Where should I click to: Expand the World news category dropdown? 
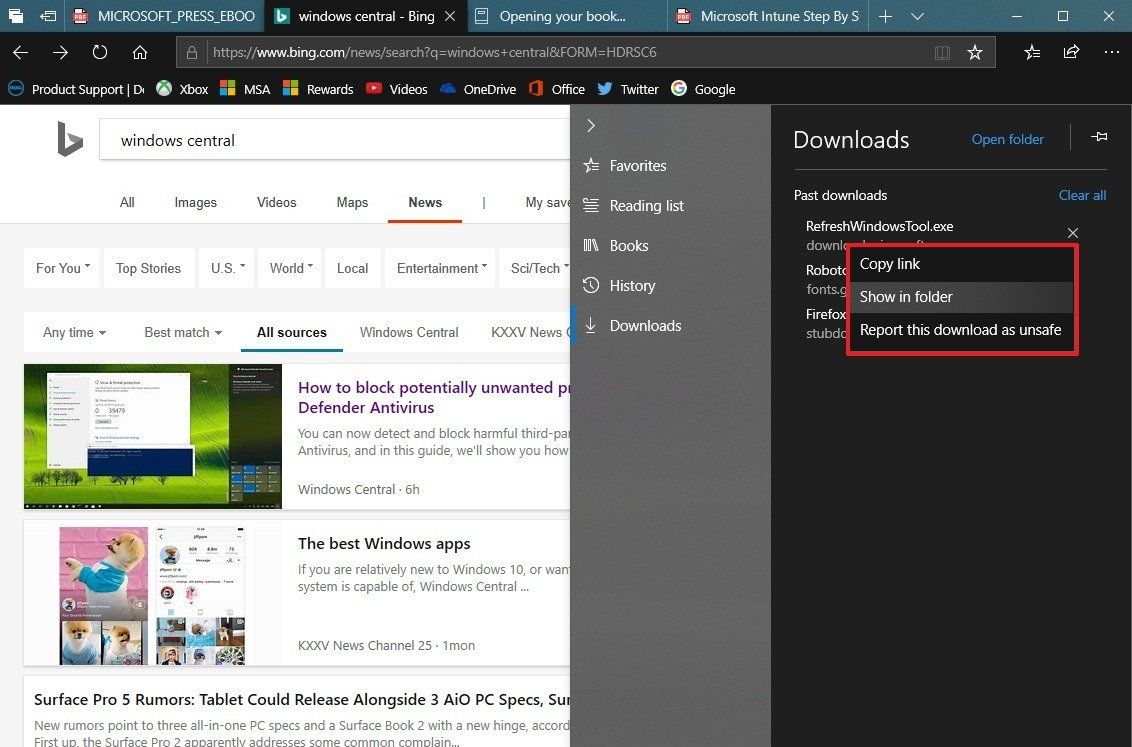click(289, 268)
